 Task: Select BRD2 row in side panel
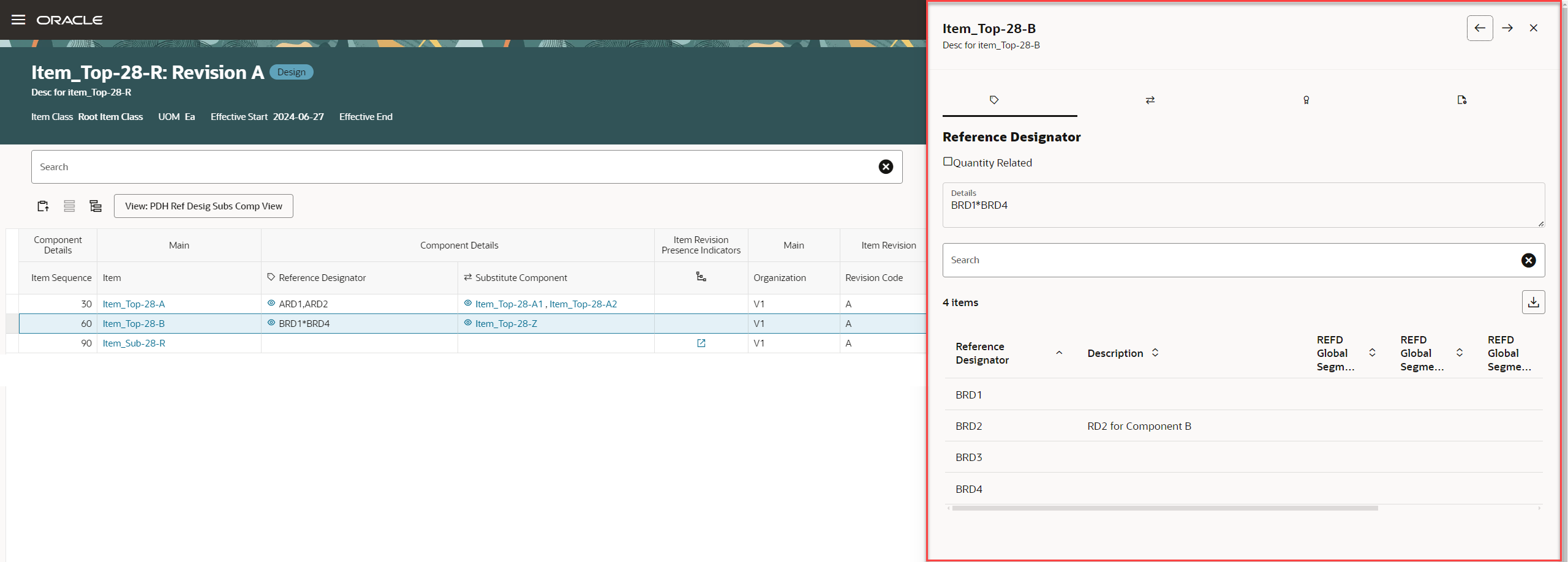[1243, 426]
